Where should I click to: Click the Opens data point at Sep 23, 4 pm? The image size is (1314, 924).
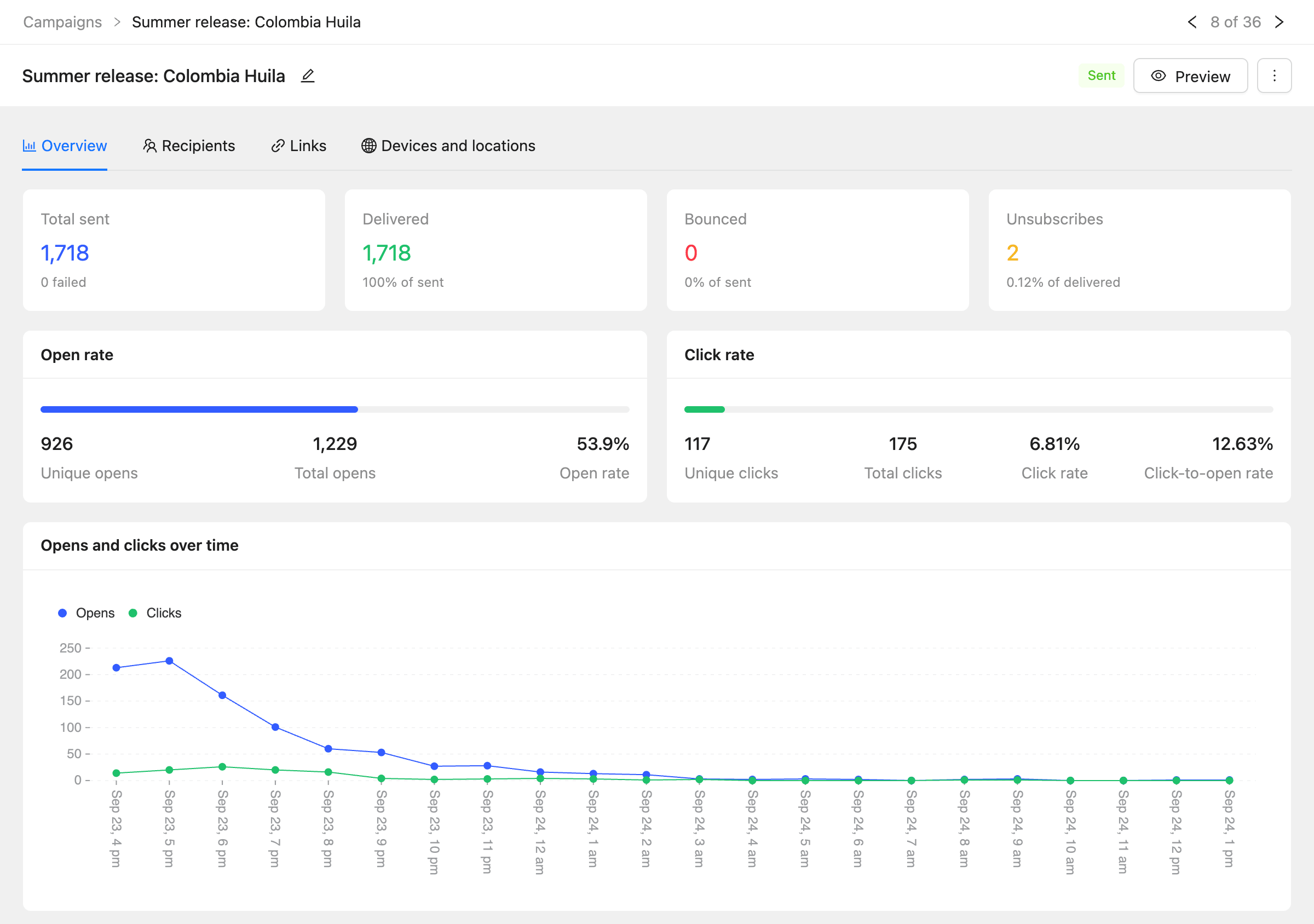(116, 668)
